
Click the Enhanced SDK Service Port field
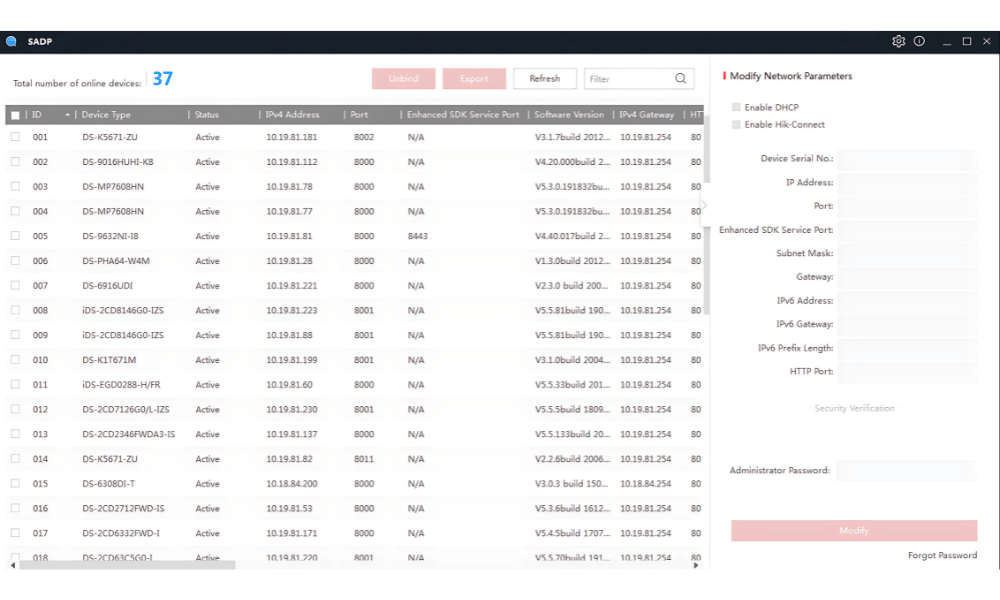tap(908, 230)
